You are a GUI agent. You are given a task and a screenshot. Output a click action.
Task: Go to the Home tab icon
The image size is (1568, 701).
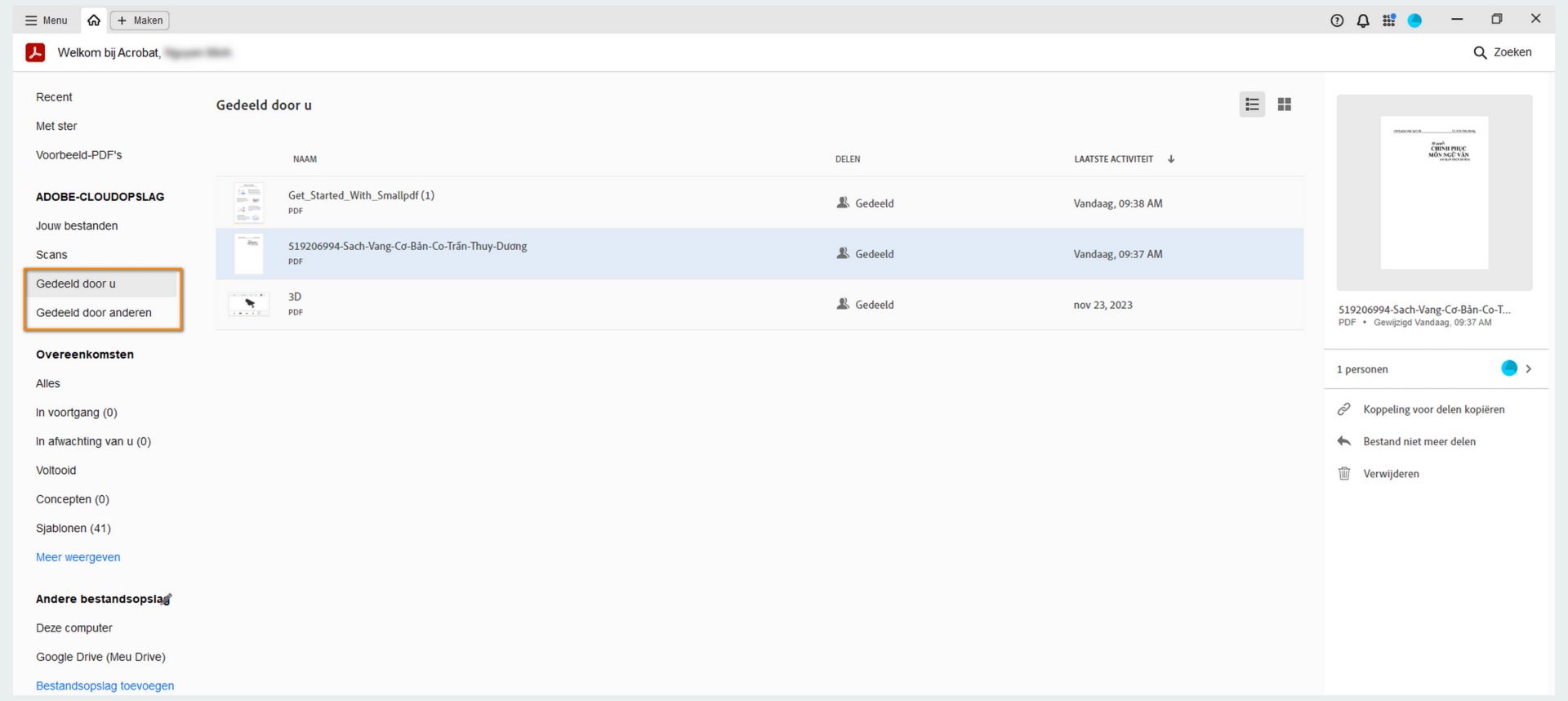pos(94,20)
